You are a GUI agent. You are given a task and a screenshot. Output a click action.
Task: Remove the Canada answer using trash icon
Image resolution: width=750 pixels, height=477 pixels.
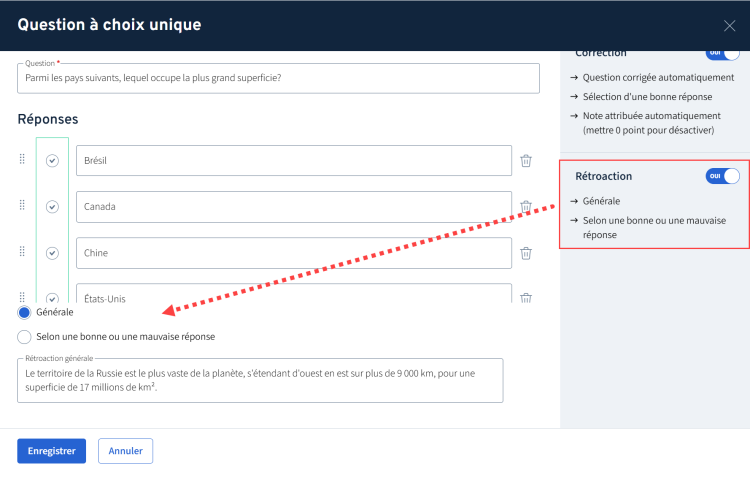coord(525,207)
